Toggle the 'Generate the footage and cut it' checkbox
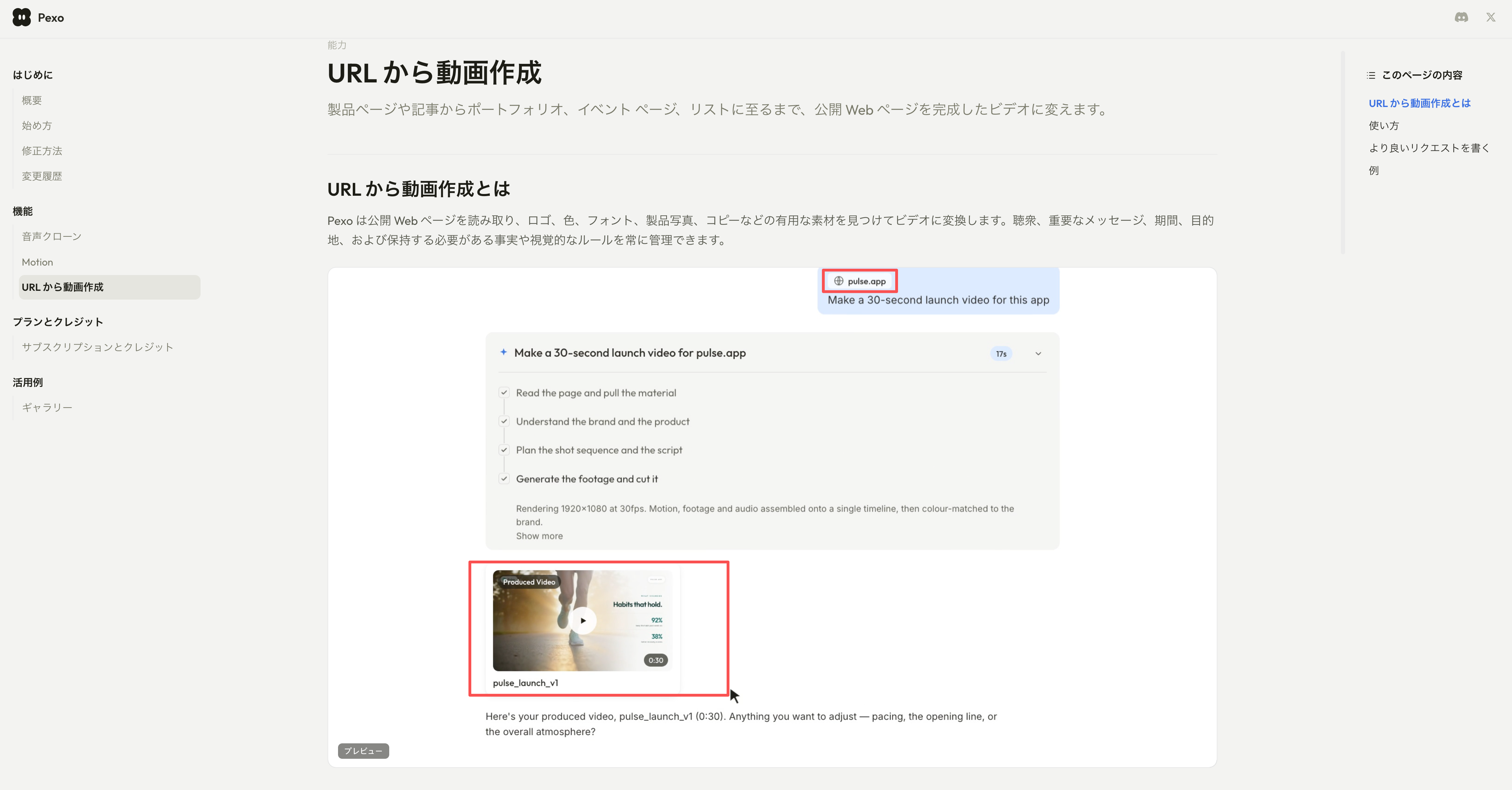This screenshot has width=1512, height=790. click(x=504, y=479)
